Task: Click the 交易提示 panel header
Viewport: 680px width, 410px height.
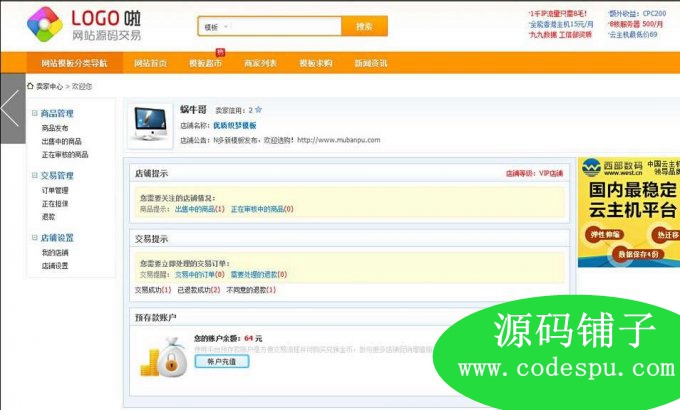Action: [x=350, y=239]
